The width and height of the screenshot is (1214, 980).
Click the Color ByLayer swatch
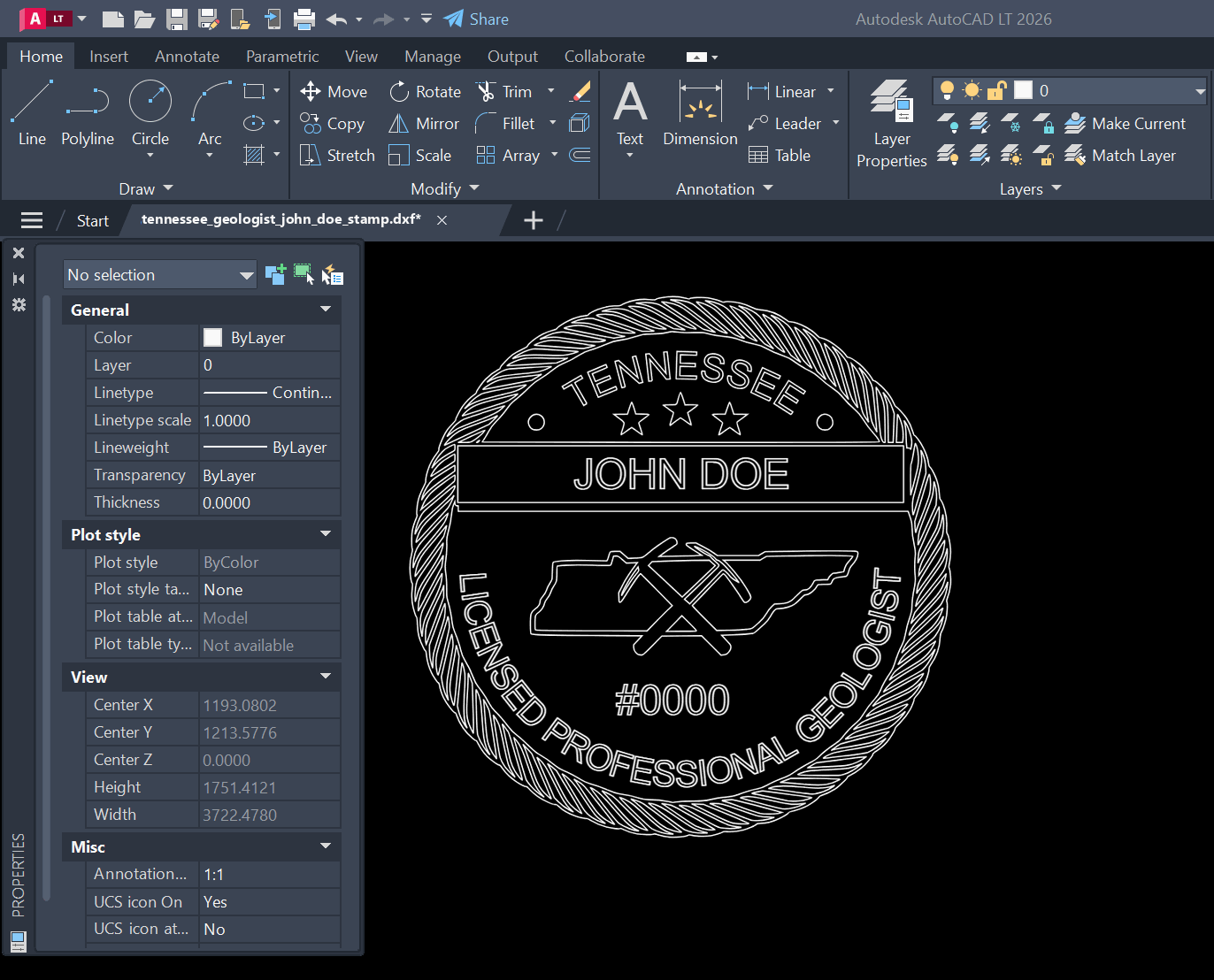(x=212, y=337)
